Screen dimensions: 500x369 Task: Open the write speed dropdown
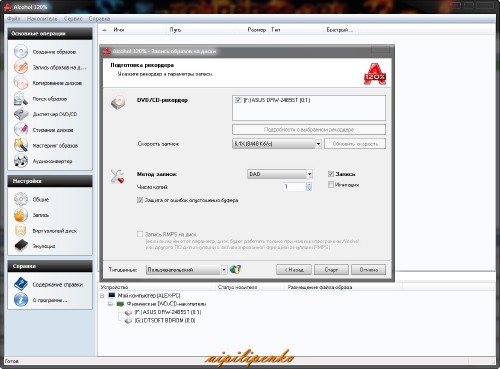pyautogui.click(x=318, y=144)
